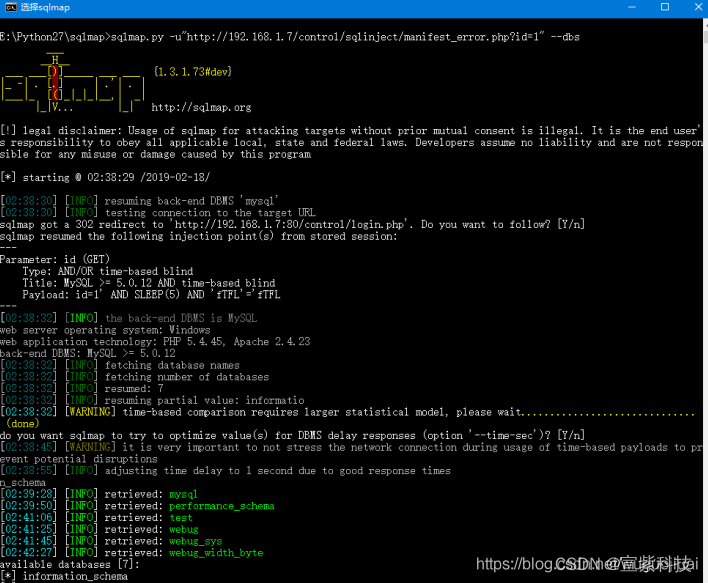Click the cmd icon in the title bar
This screenshot has width=708, height=583.
pos(10,7)
